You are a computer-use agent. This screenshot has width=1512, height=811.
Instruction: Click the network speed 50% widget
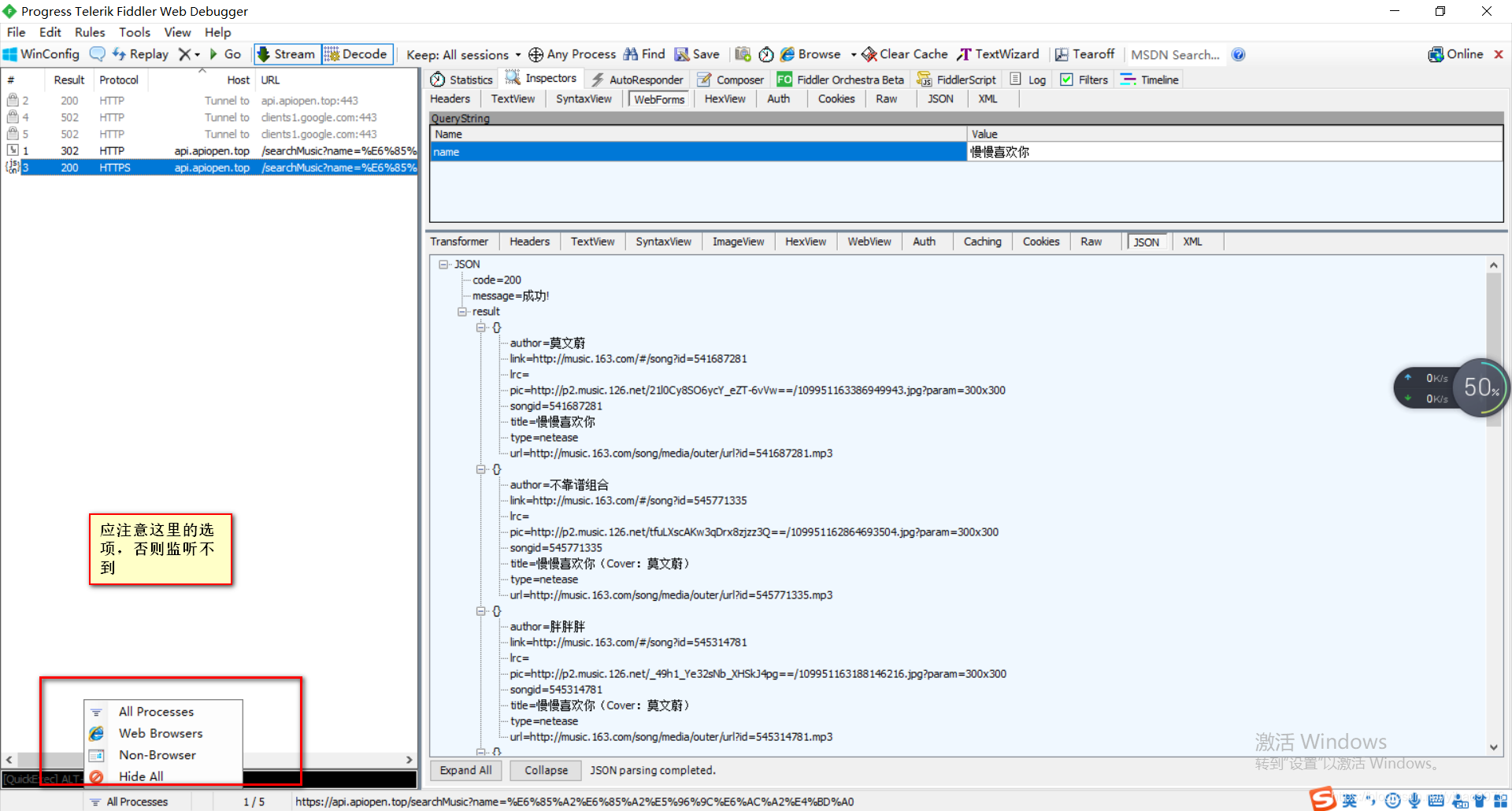[1481, 387]
